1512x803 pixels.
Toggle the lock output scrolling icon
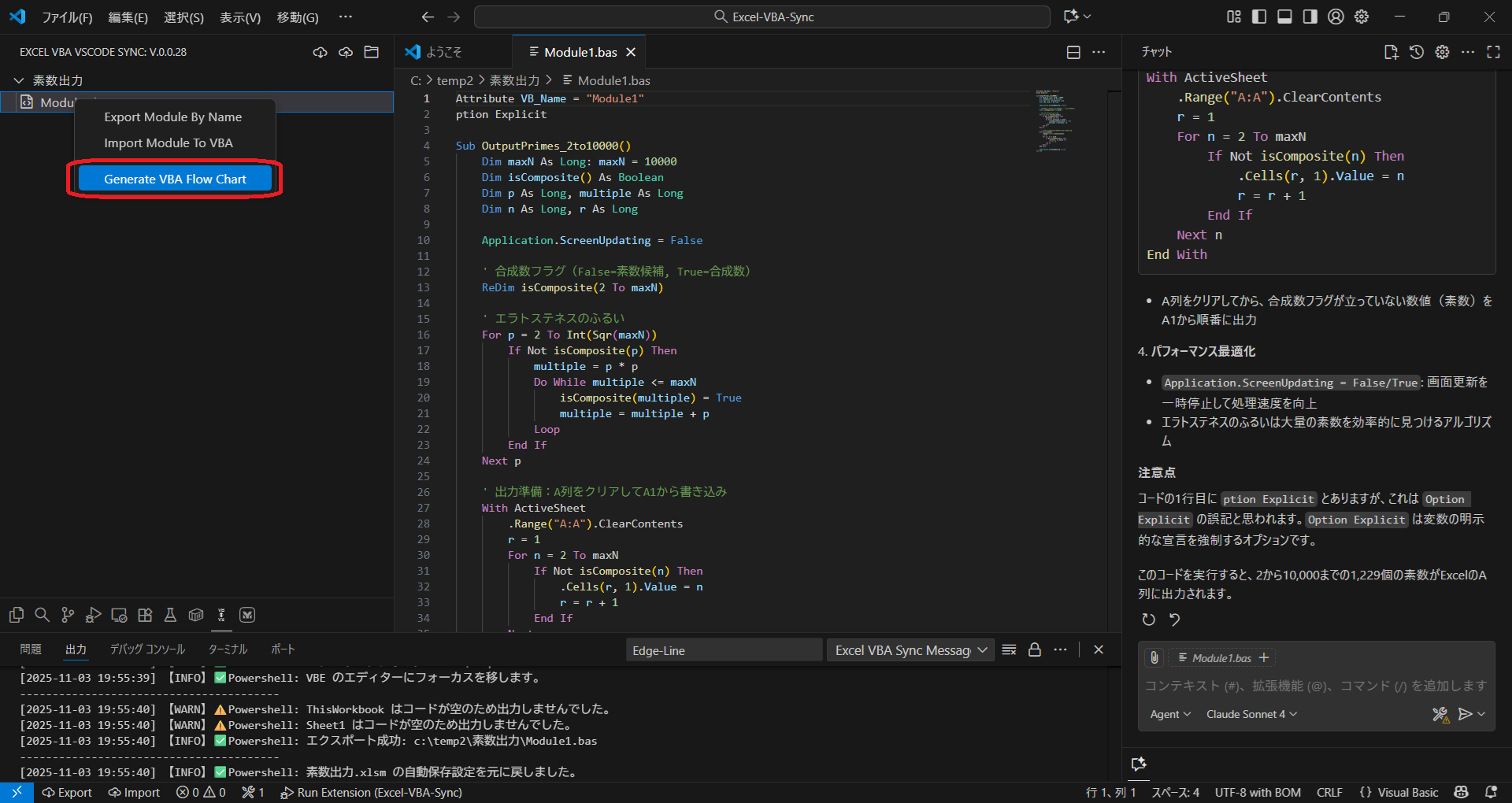[1034, 649]
